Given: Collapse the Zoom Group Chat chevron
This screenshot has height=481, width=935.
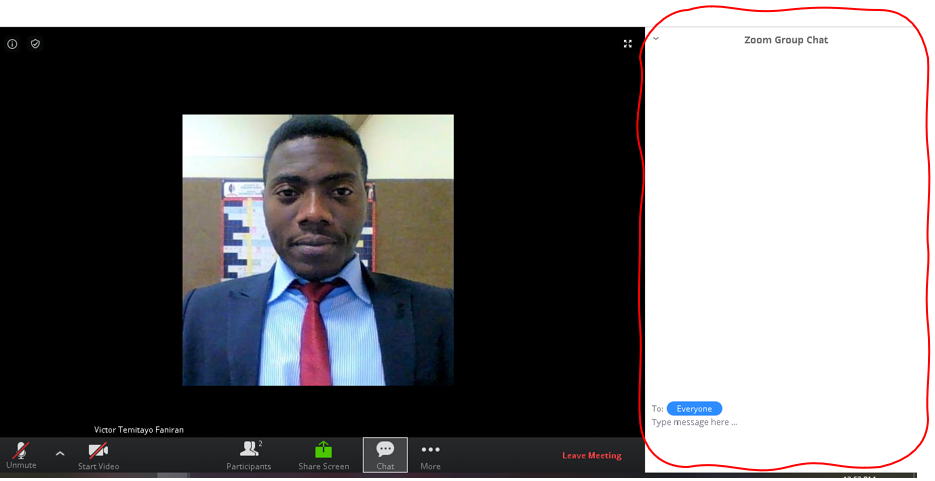Looking at the screenshot, I should click(656, 39).
